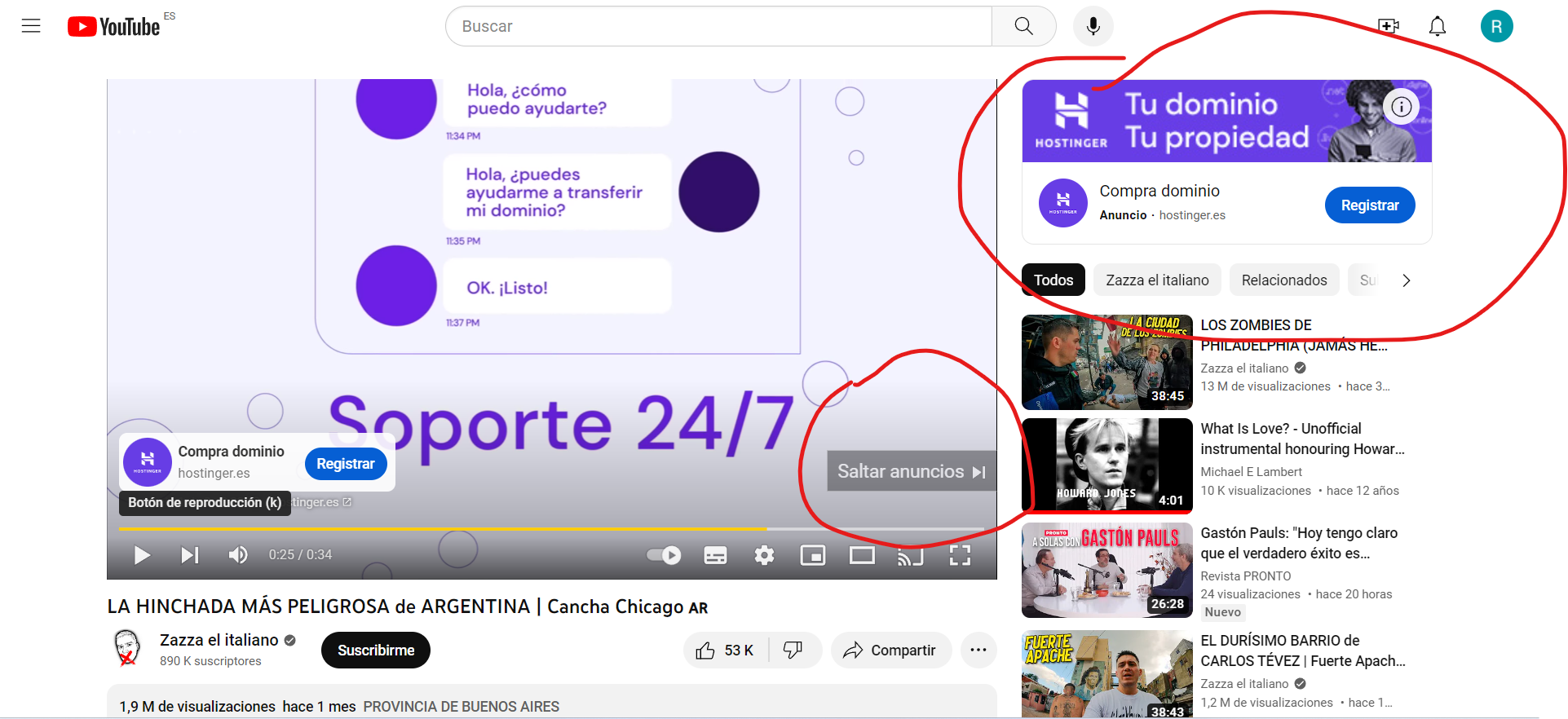Open the Create video icon
This screenshot has height=719, width=1568.
point(1389,26)
